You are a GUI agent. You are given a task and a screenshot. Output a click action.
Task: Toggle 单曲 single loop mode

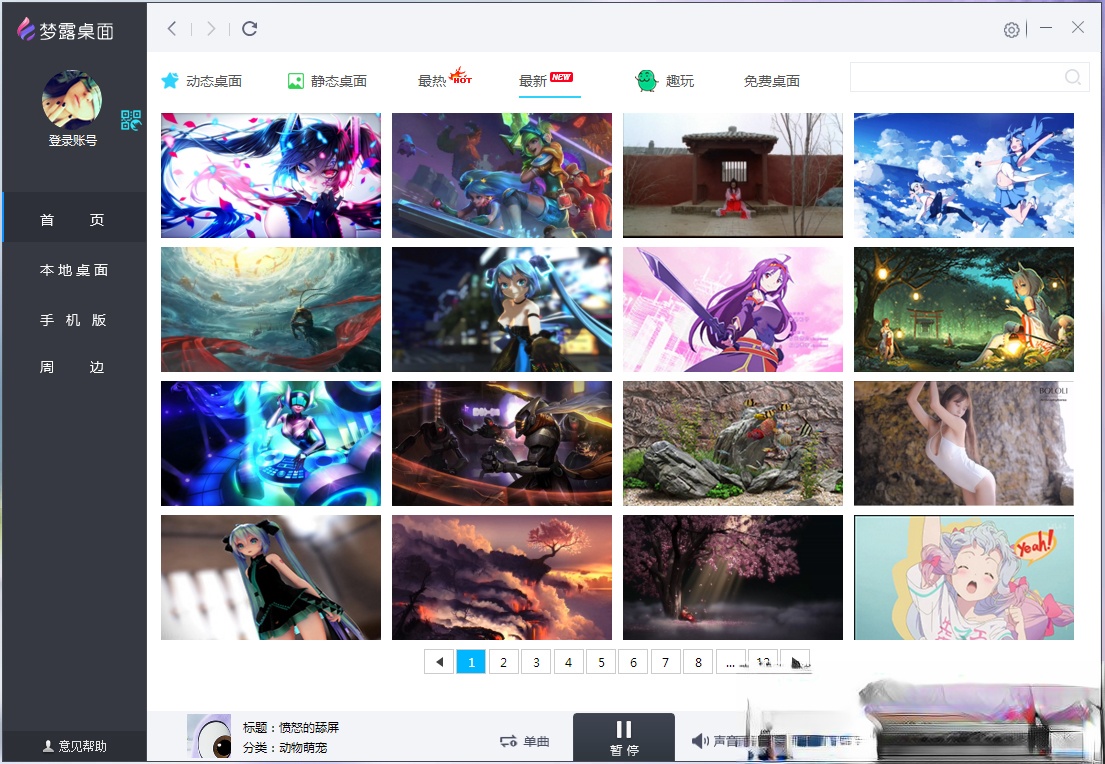point(525,741)
